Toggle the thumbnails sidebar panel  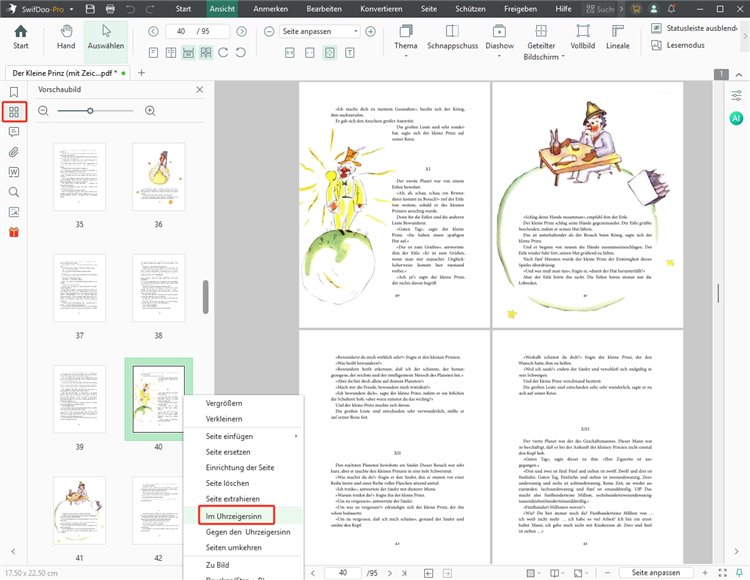[14, 112]
